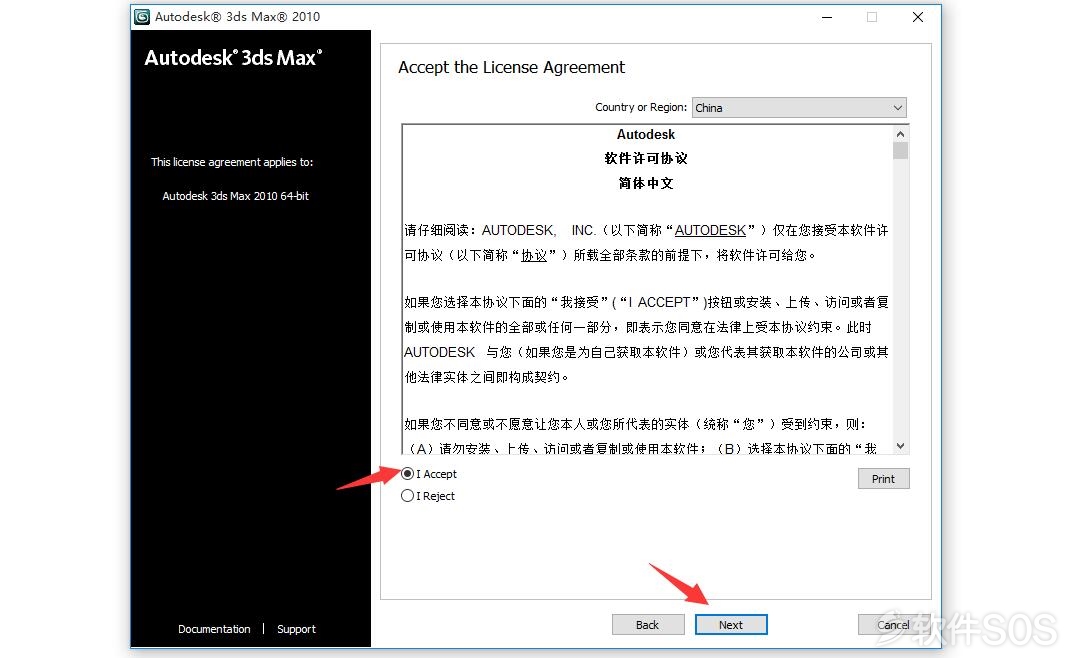The width and height of the screenshot is (1073, 658).
Task: Click the license scrollbar down arrow
Action: tap(901, 446)
